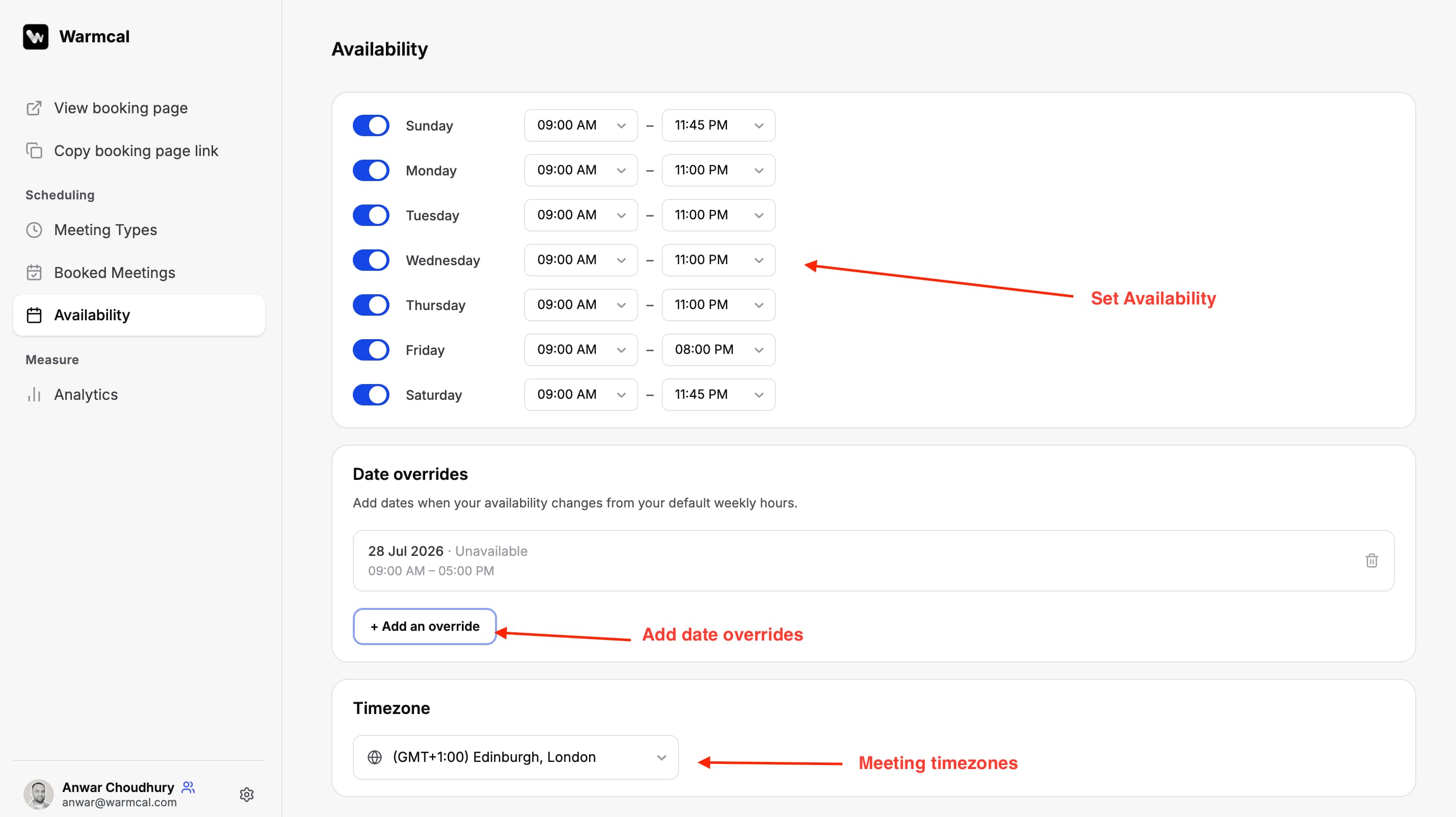Screen dimensions: 1456x817
Task: Click Anwar Choudhury's profile avatar
Action: click(38, 795)
